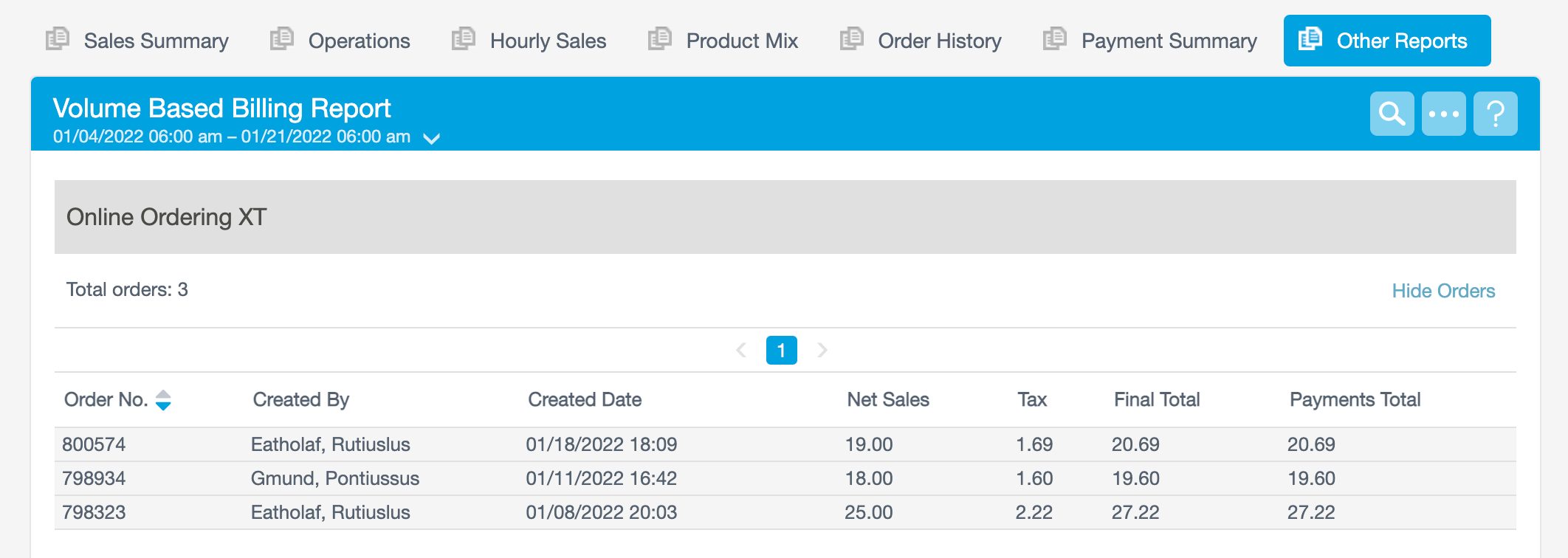Viewport: 1568px width, 558px height.
Task: Select page 1 in pagination
Action: [x=781, y=350]
